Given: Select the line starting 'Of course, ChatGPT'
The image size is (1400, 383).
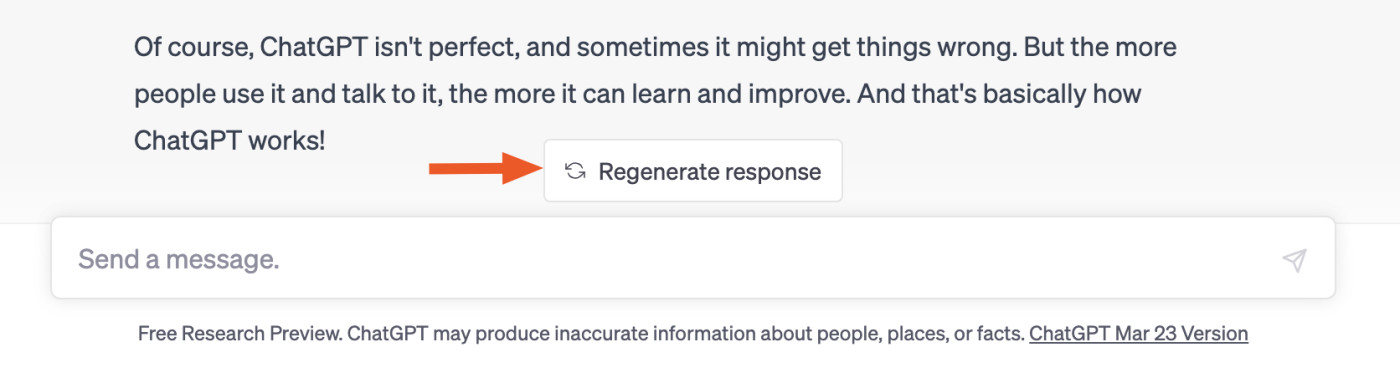Looking at the screenshot, I should point(655,48).
